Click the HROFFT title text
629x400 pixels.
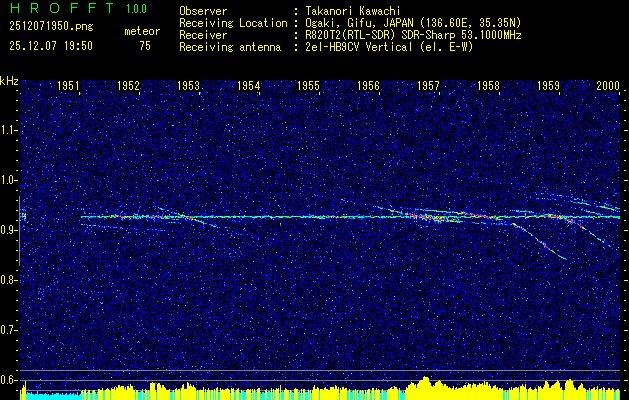point(62,8)
